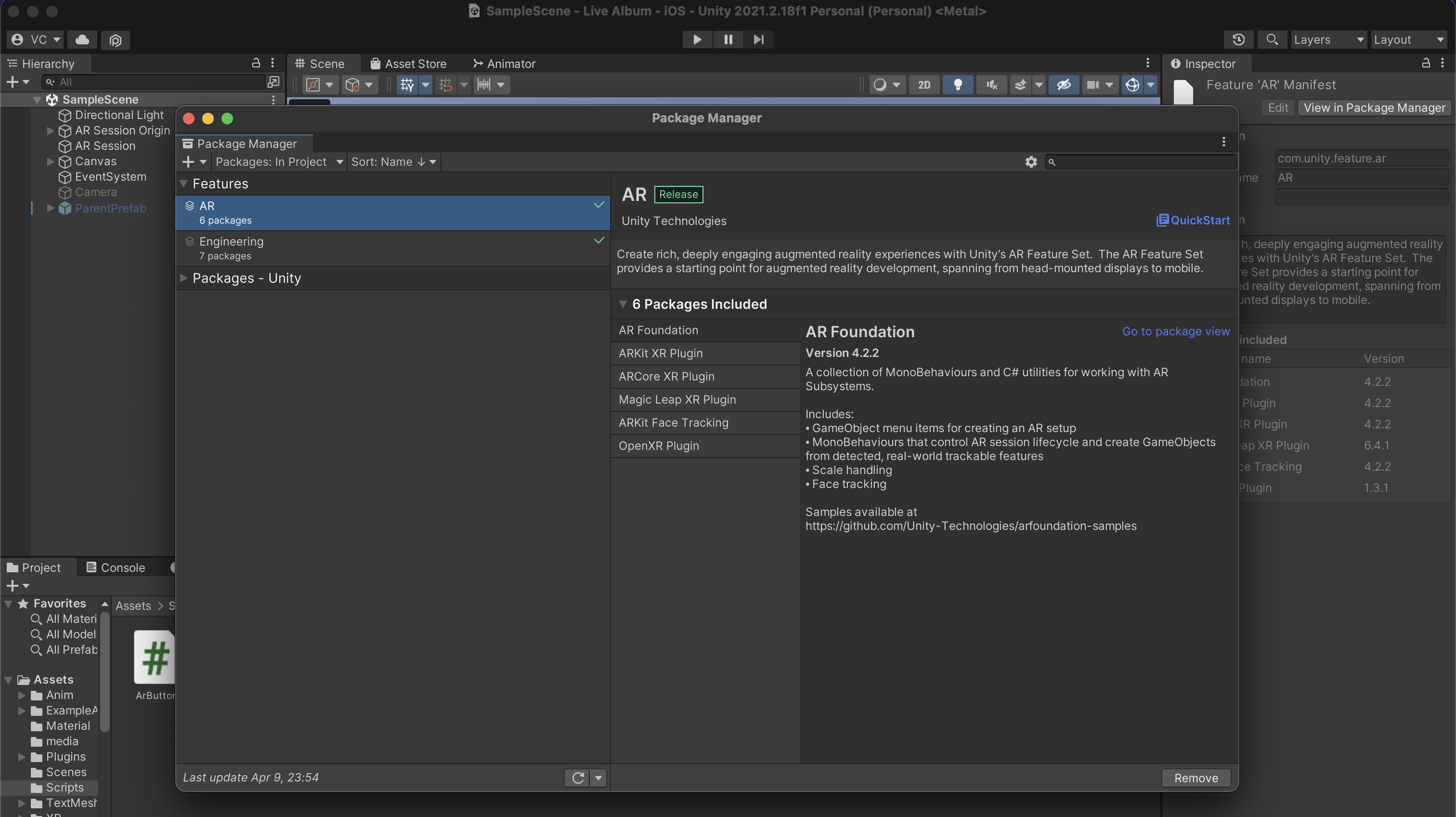Open Package Manager window kebab menu

point(1224,142)
